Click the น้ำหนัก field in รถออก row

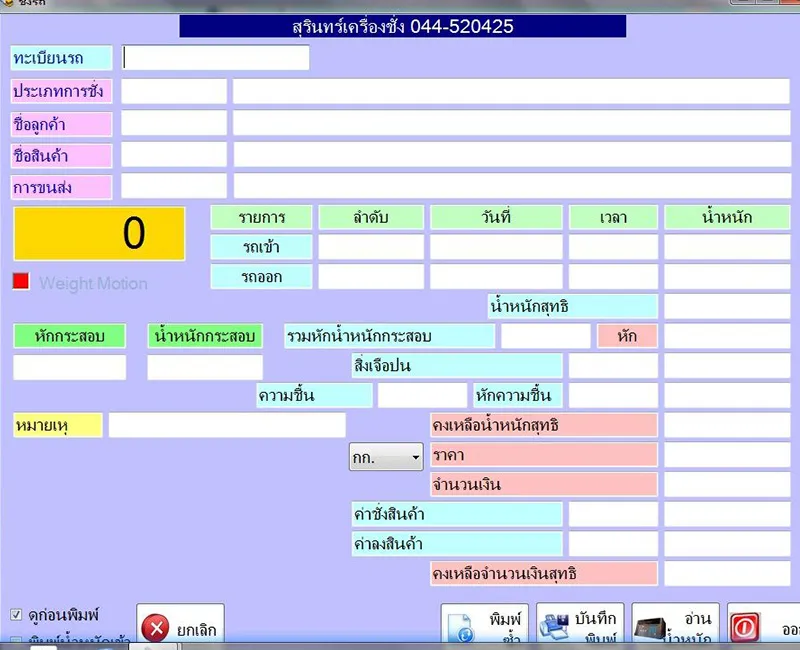[728, 277]
